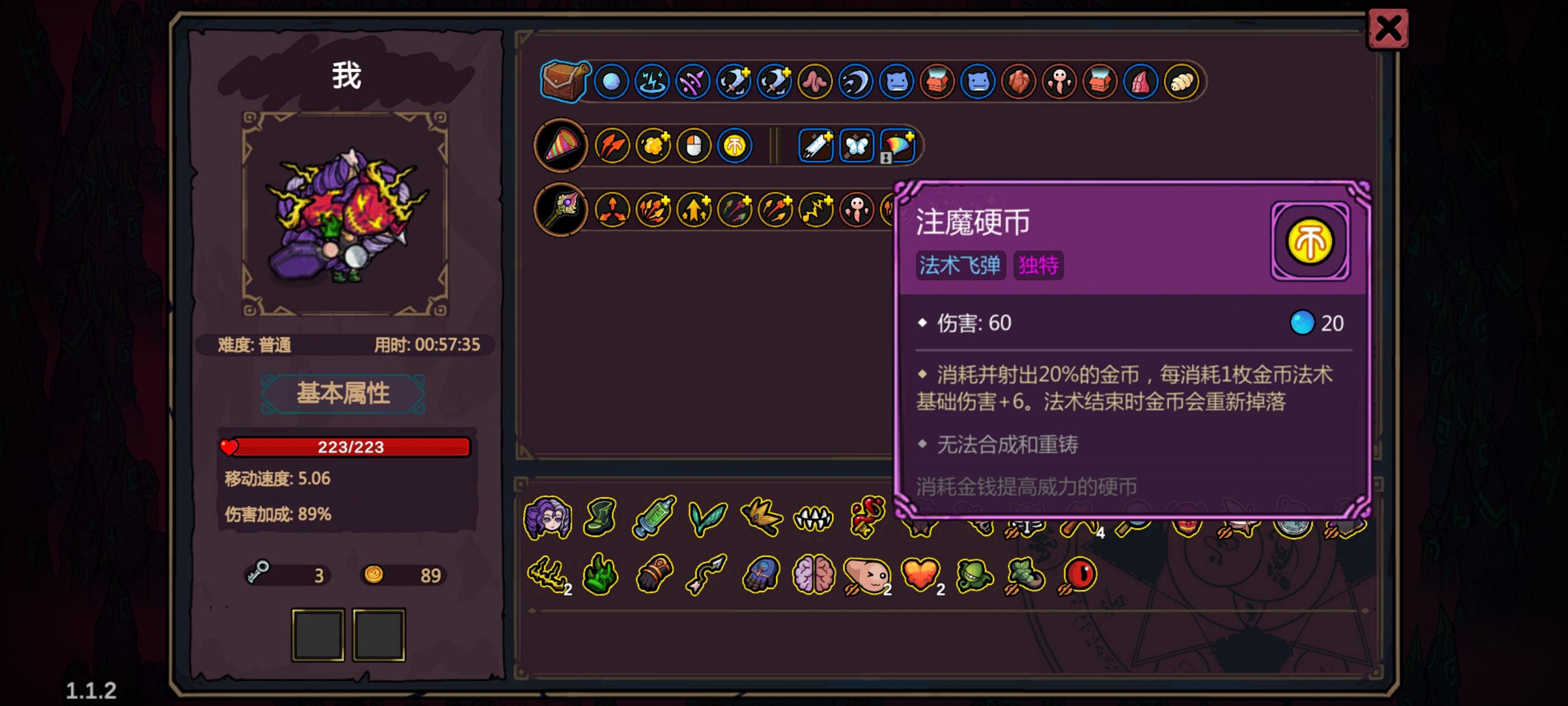Select the green boot relic
Image resolution: width=1568 pixels, height=706 pixels.
coord(601,517)
